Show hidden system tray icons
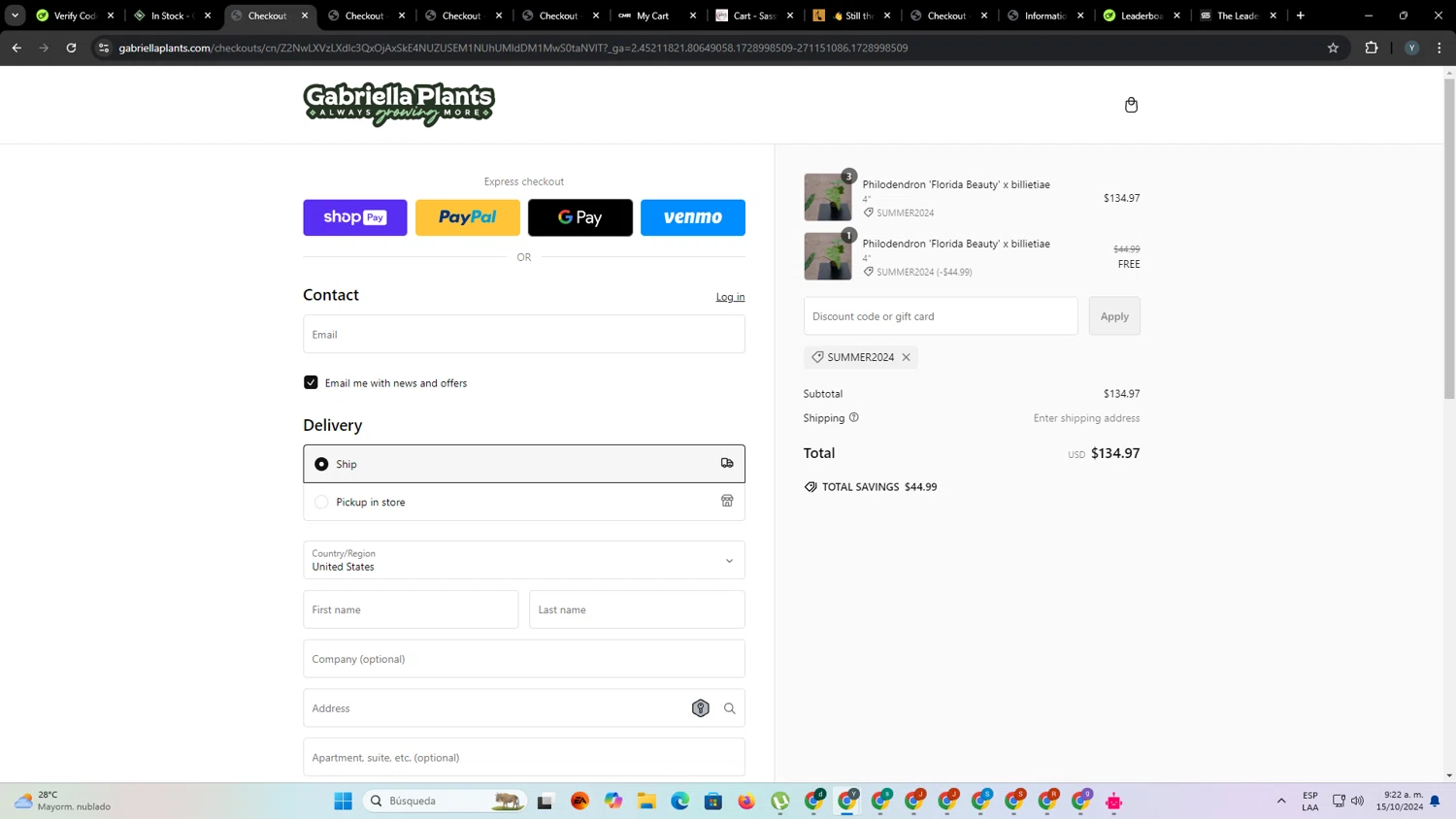This screenshot has width=1456, height=819. click(1281, 801)
